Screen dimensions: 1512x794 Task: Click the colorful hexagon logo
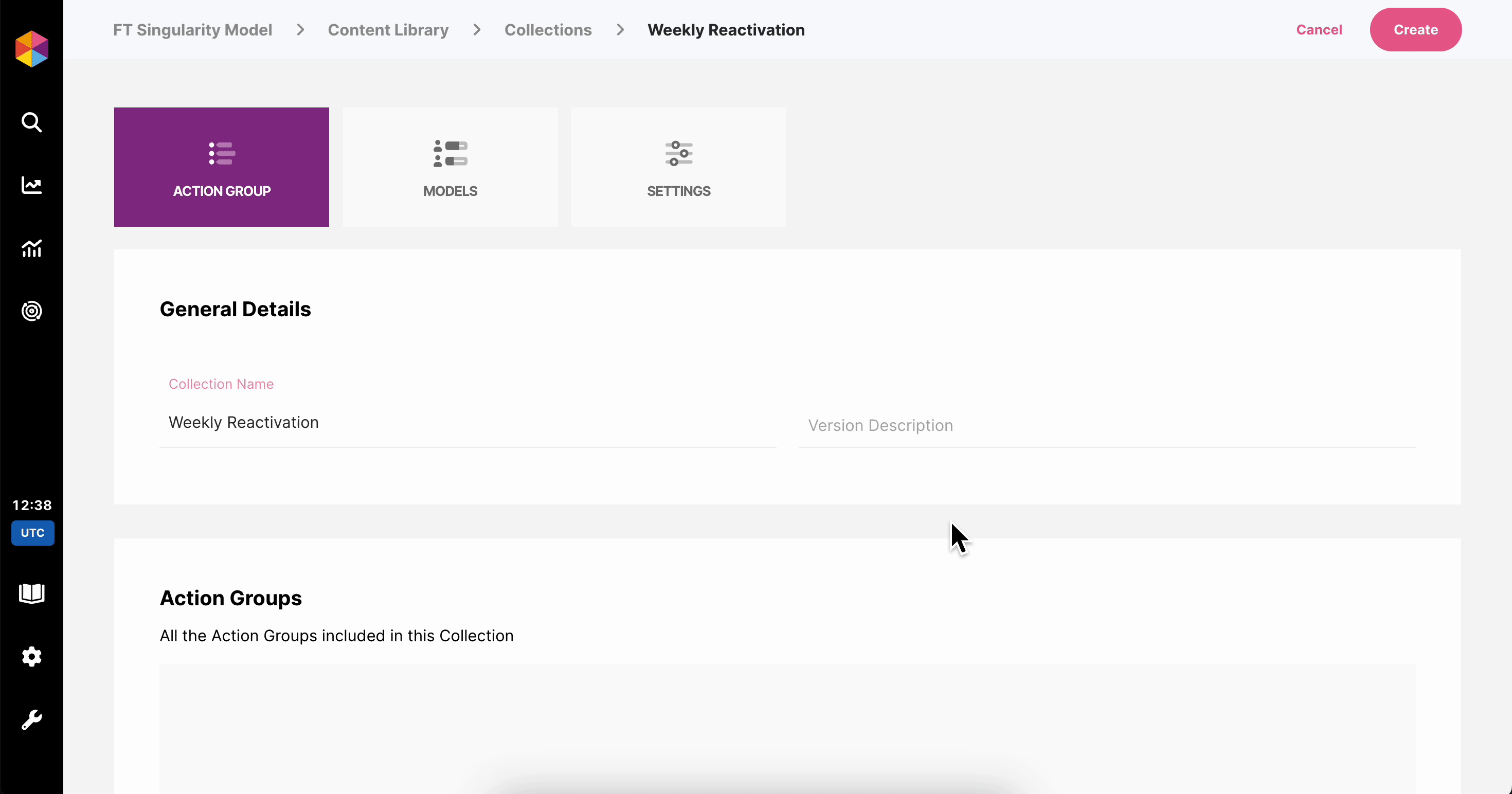point(32,49)
